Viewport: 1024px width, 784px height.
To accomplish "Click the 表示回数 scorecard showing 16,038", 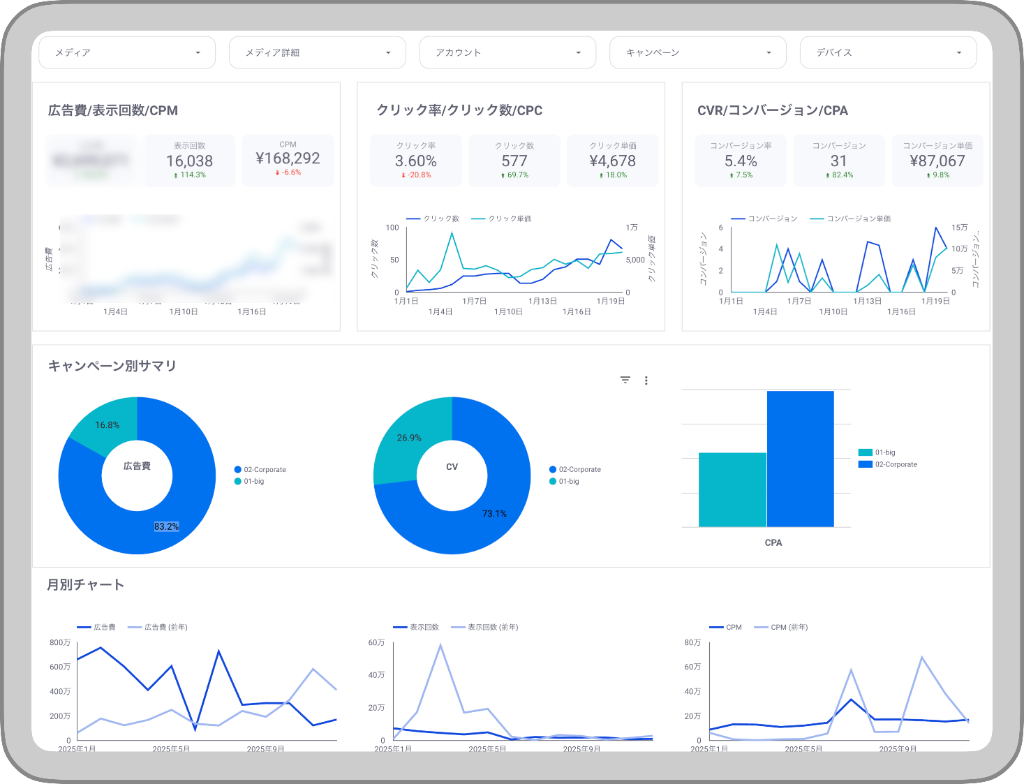I will [189, 160].
